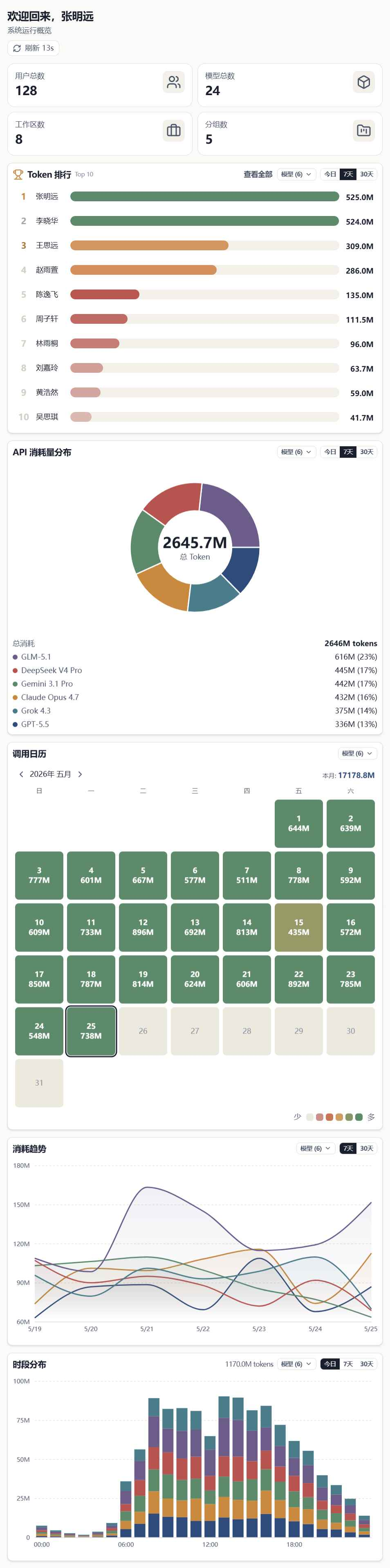Screen dimensions: 390x1568
Task: Select 7天 tab in 时段分布
Action: [x=348, y=1364]
